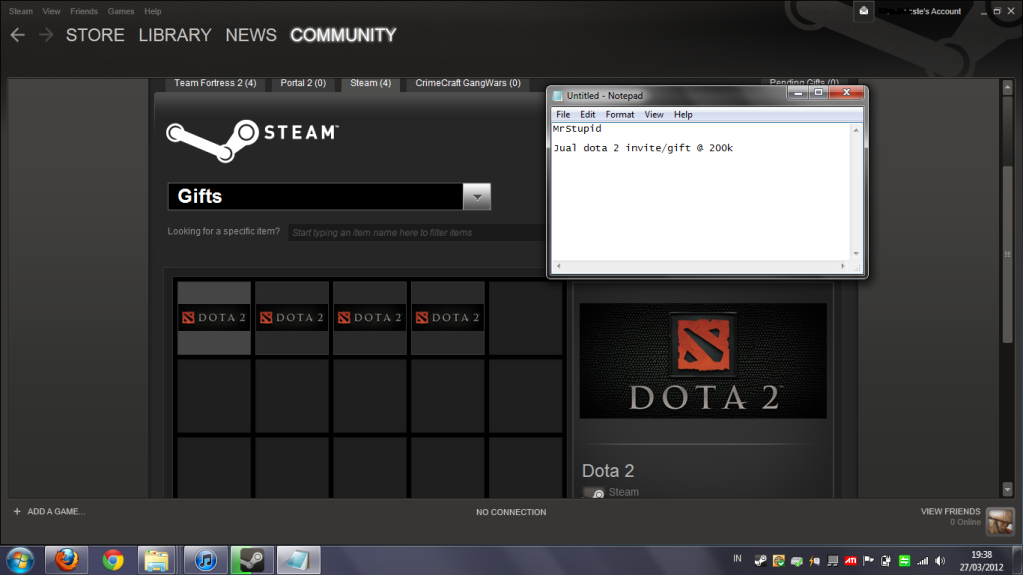
Task: Go forward with the Steam forward arrow
Action: tap(46, 35)
